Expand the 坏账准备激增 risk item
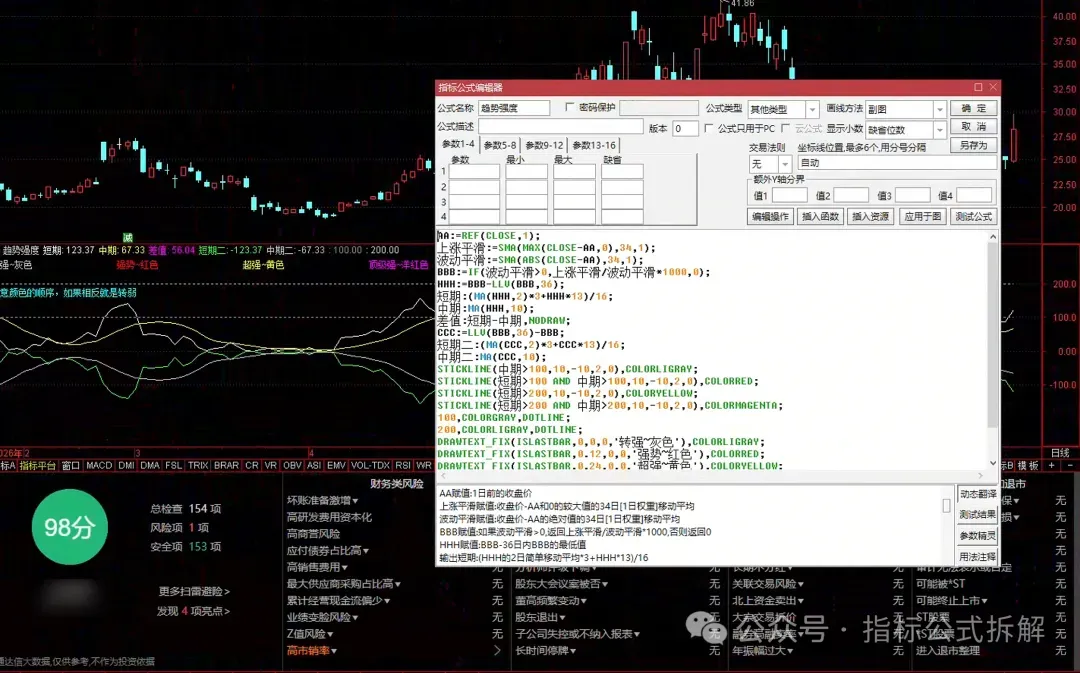Screen dimensions: 1080x673 point(322,500)
